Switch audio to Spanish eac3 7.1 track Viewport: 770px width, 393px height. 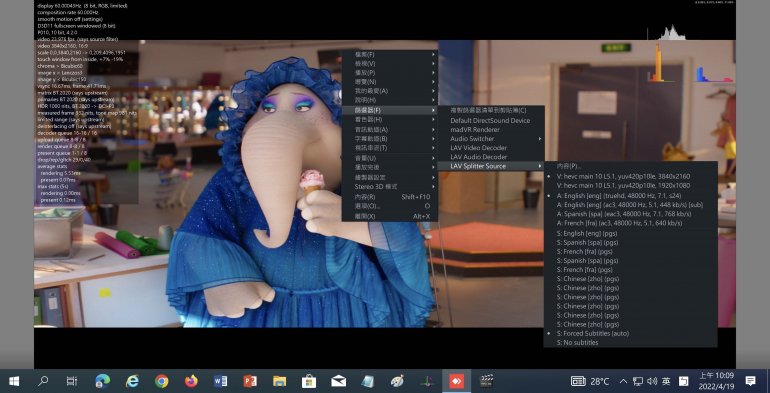(624, 214)
